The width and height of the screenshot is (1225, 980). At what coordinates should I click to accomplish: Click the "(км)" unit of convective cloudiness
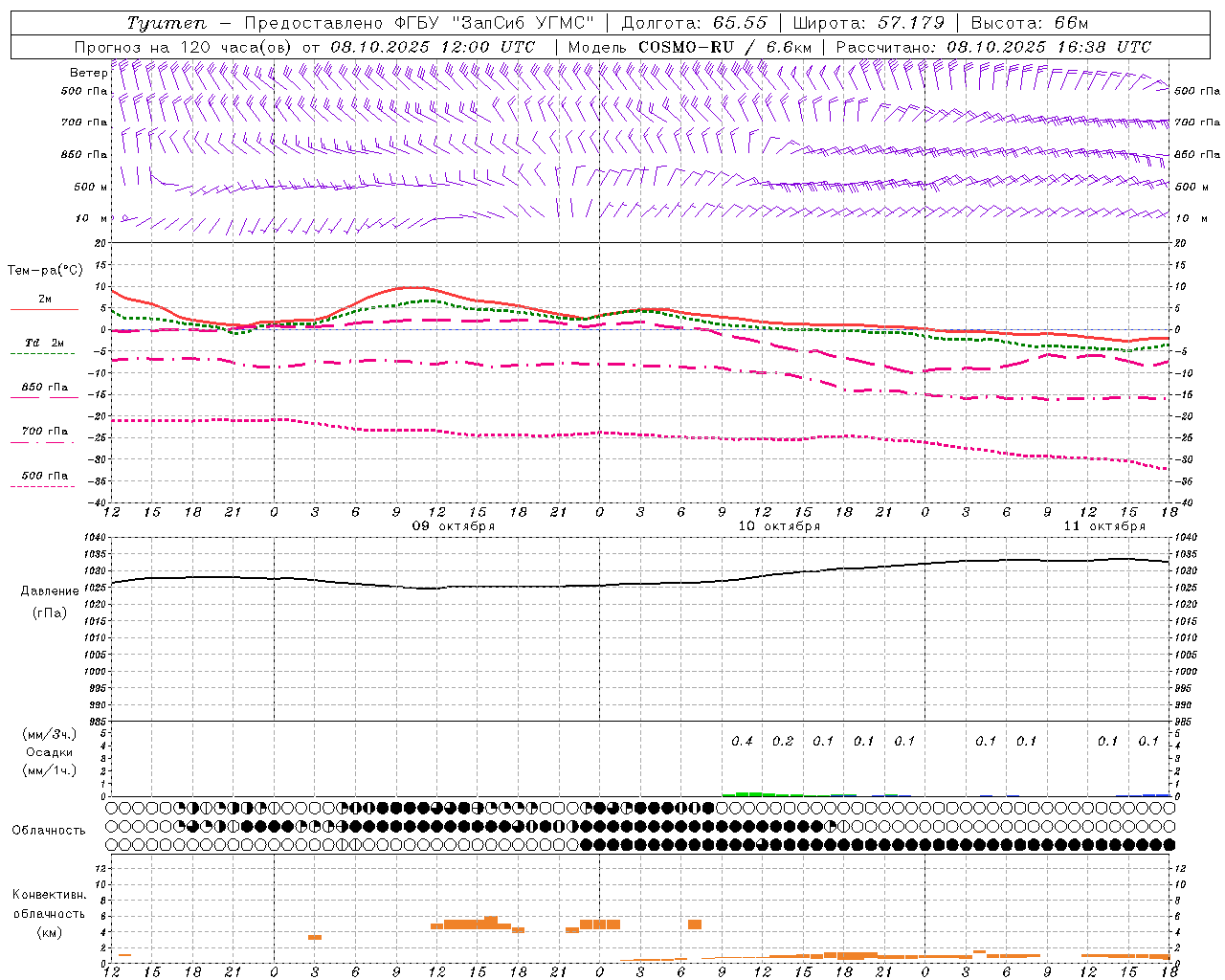click(50, 932)
